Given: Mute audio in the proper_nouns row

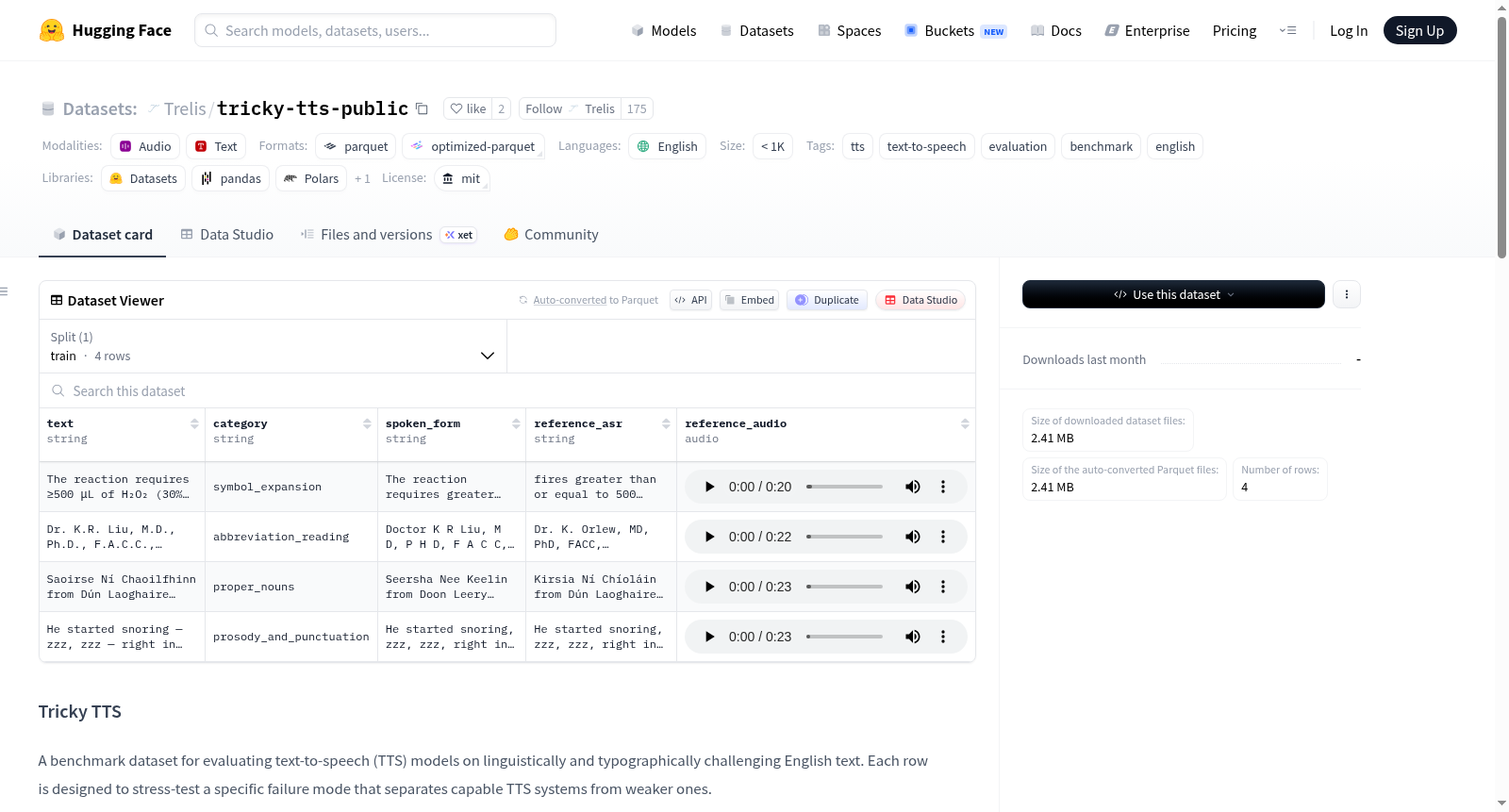Looking at the screenshot, I should coord(913,587).
